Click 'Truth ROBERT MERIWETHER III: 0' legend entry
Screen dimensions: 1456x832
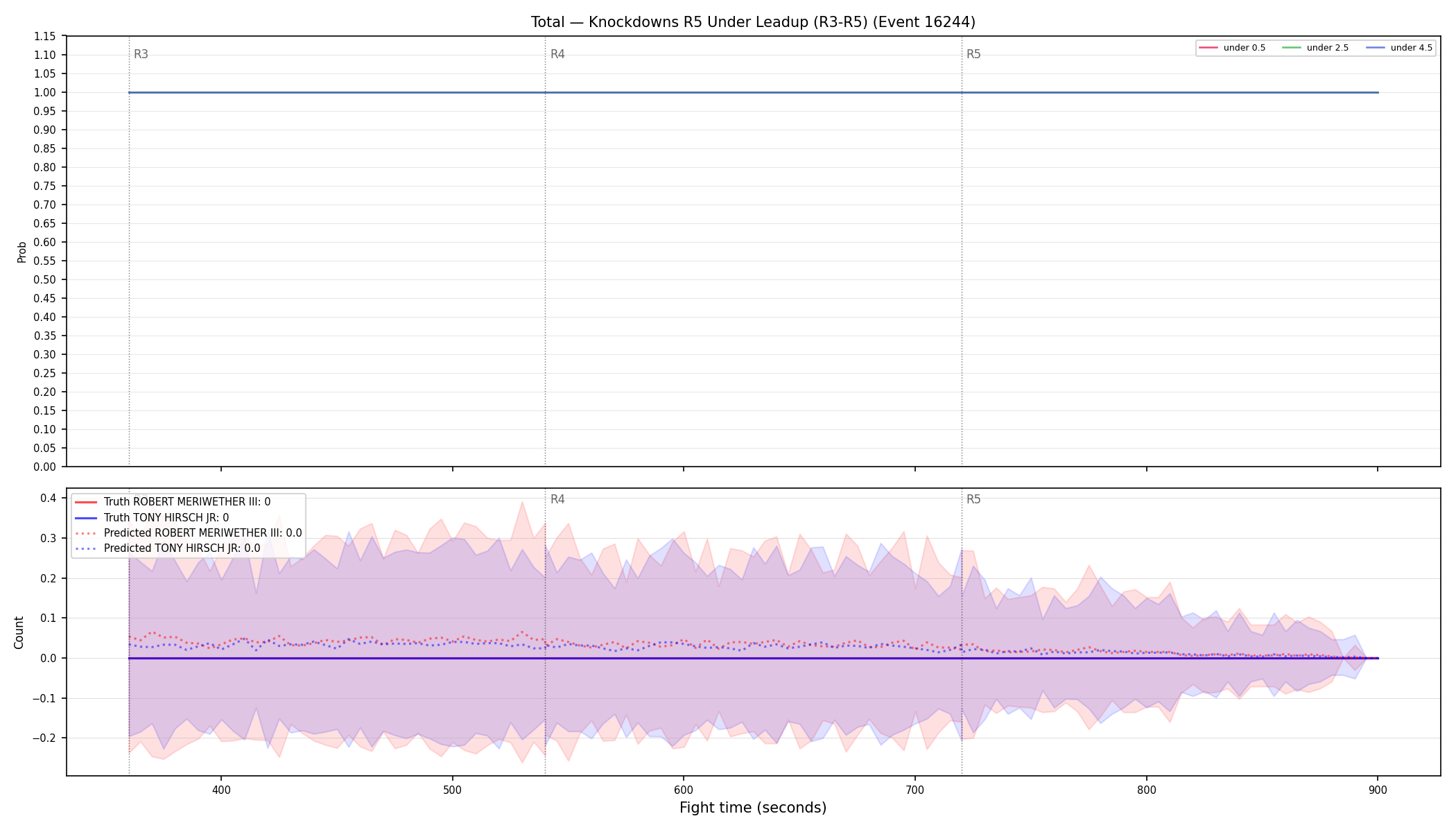point(173,502)
